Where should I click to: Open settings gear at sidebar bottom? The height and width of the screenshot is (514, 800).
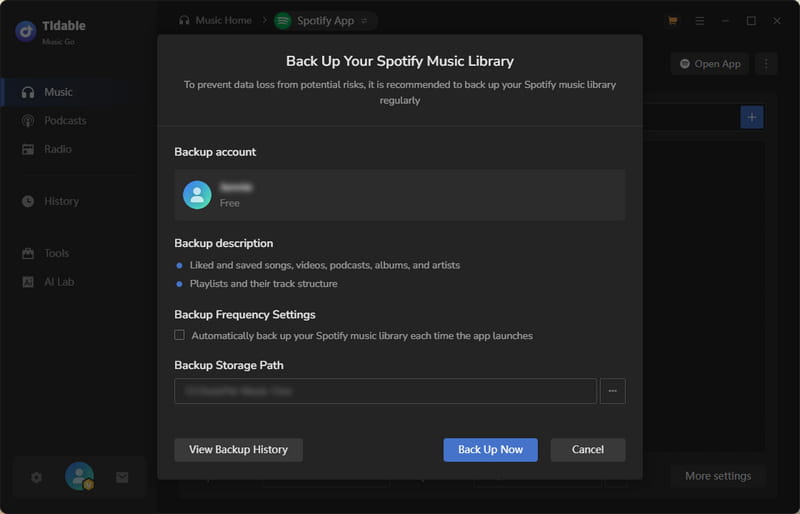click(36, 477)
